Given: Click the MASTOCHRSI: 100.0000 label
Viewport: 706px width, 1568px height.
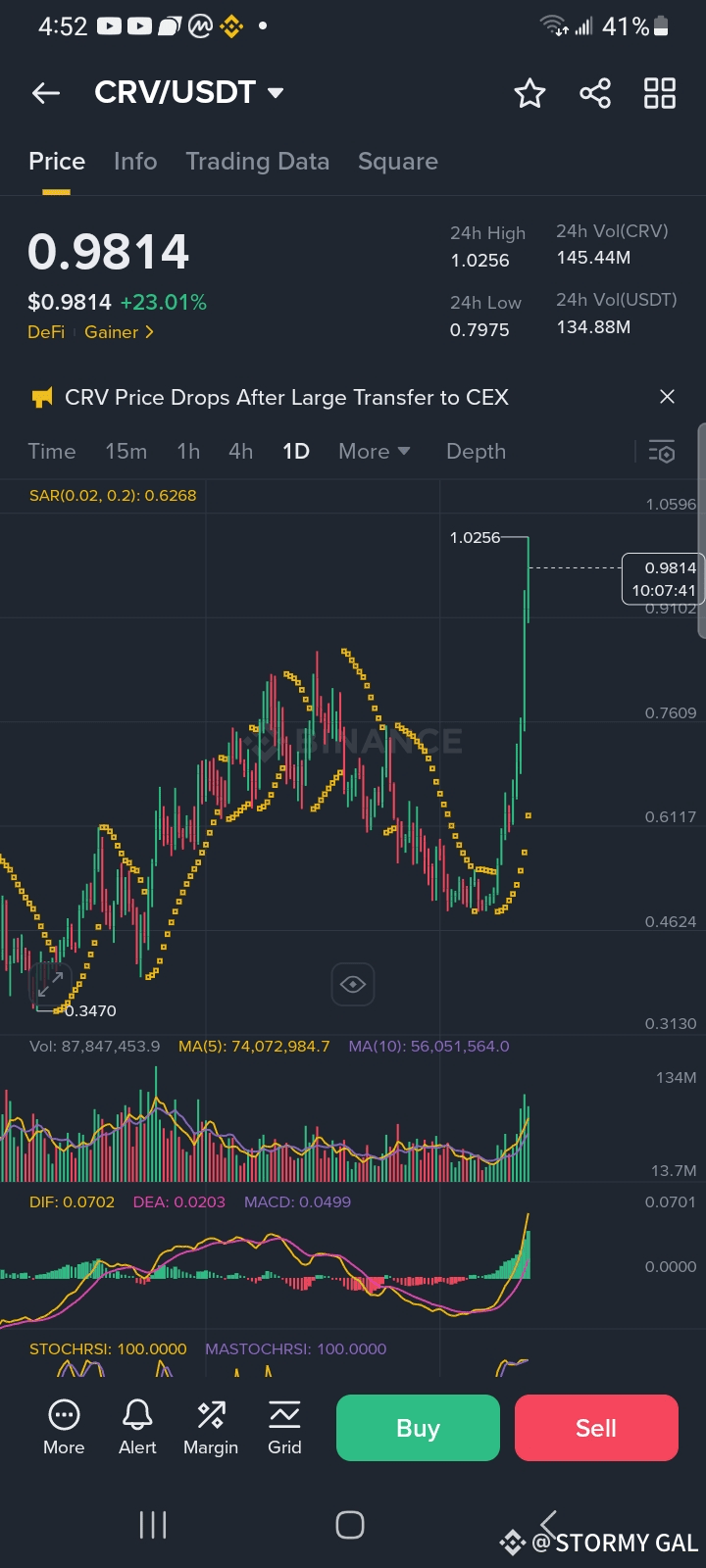Looking at the screenshot, I should (295, 1348).
